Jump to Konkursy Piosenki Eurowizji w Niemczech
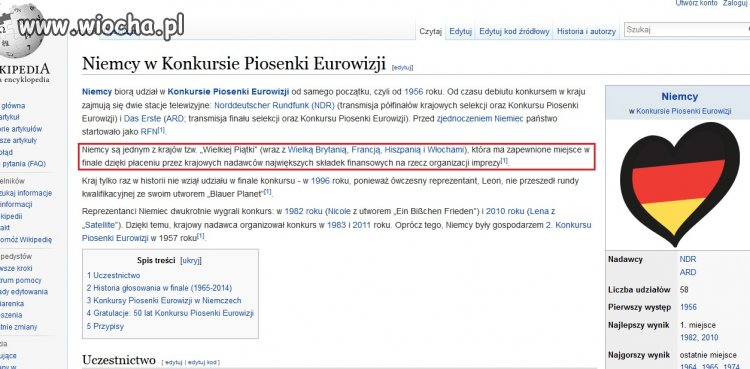The height and width of the screenshot is (369, 750). (164, 301)
